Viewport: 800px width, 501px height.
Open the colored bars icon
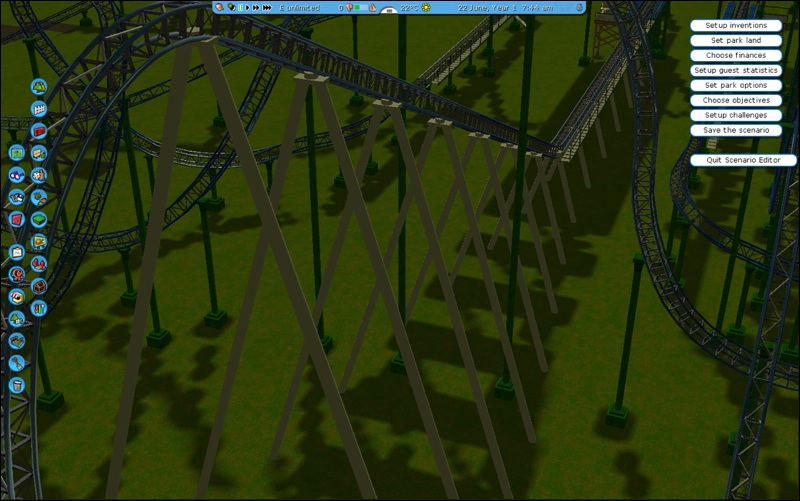click(39, 308)
